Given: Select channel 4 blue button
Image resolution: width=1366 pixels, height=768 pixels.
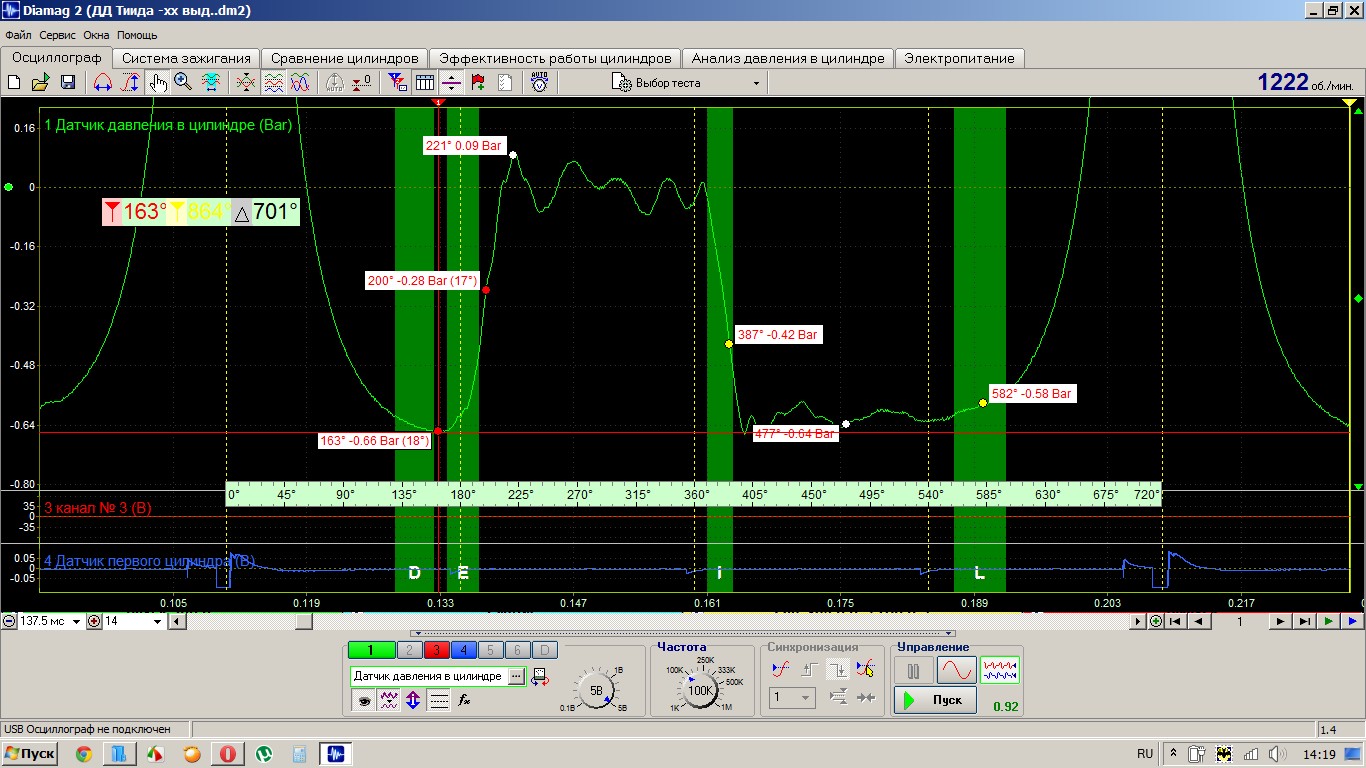Looking at the screenshot, I should pos(463,651).
